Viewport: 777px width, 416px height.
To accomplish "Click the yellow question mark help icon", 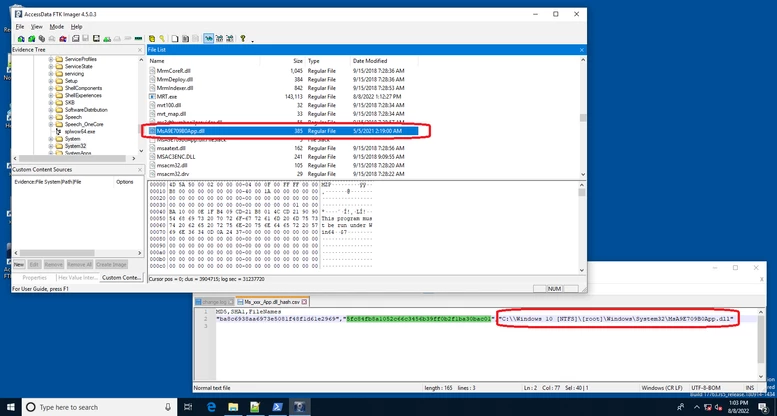I will pos(243,39).
